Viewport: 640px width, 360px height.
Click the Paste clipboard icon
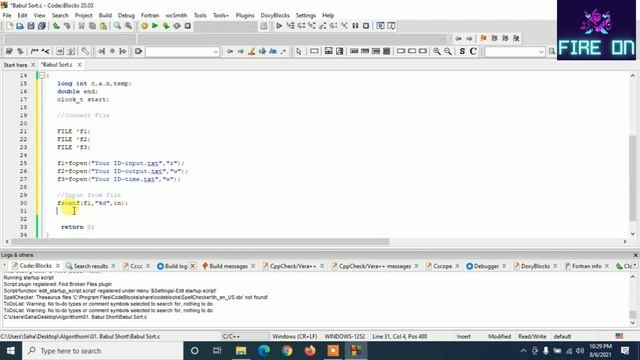pos(103,26)
